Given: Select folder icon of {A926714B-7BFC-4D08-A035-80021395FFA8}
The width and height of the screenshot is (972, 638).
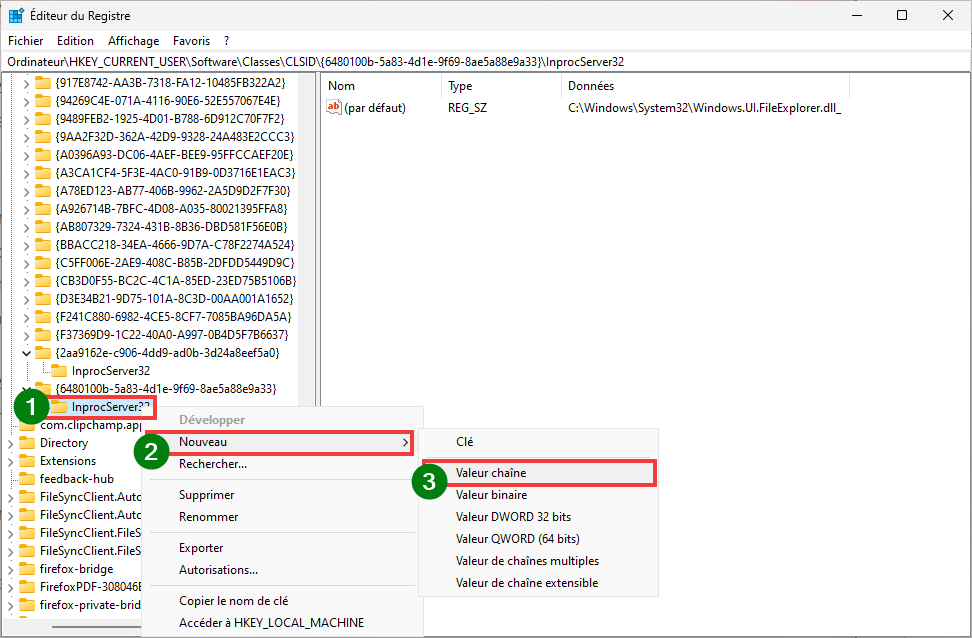Looking at the screenshot, I should [43, 208].
